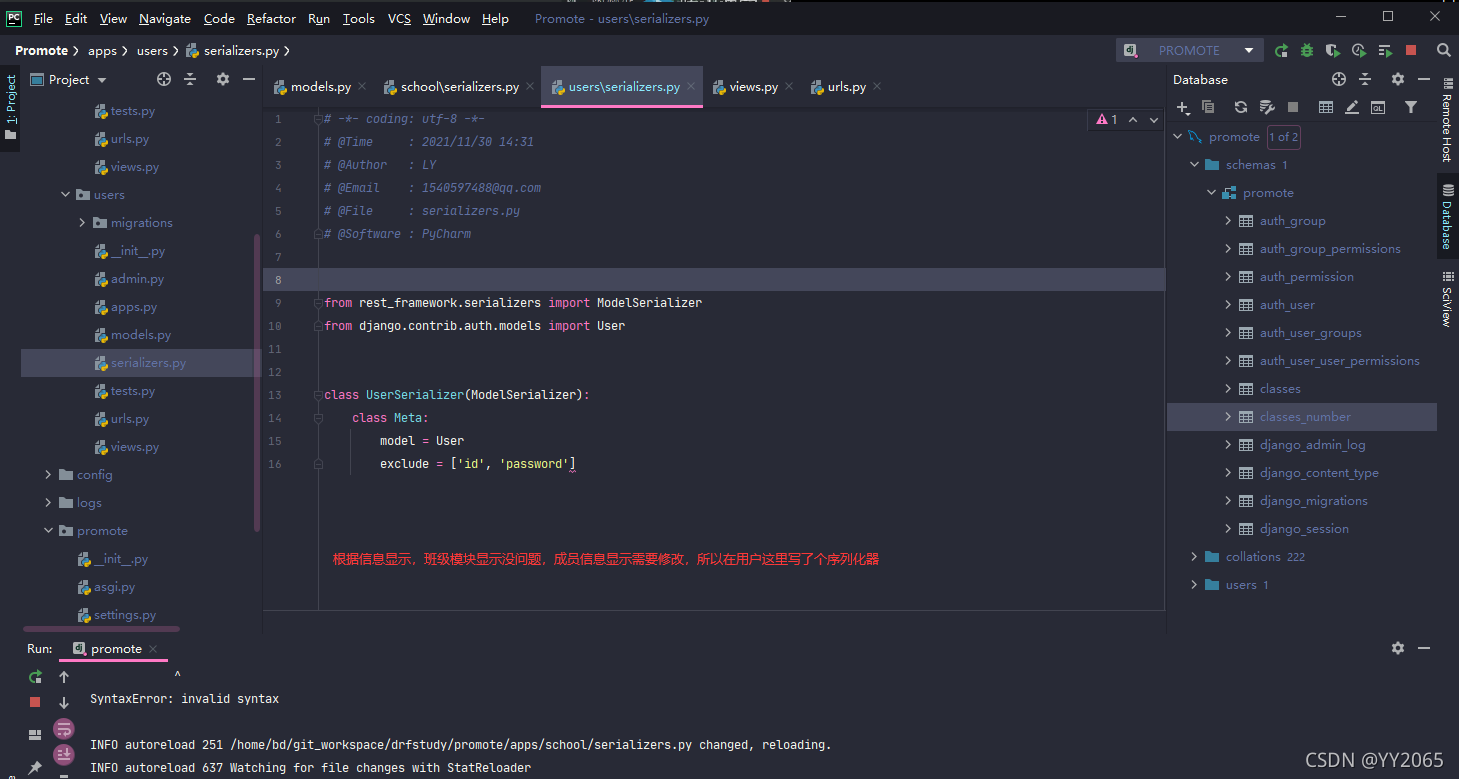
Task: Close the urls.py editor tab
Action: (877, 87)
